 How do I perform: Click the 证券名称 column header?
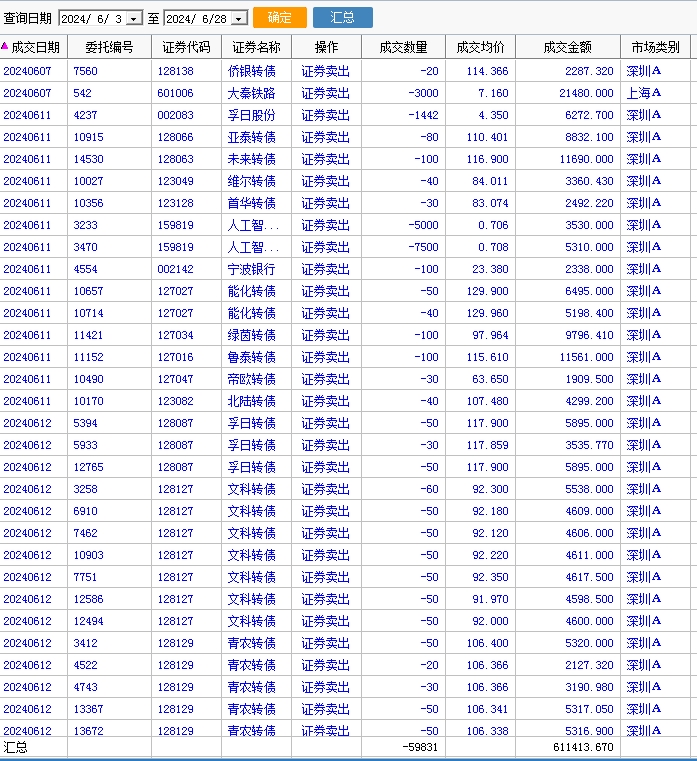[256, 47]
